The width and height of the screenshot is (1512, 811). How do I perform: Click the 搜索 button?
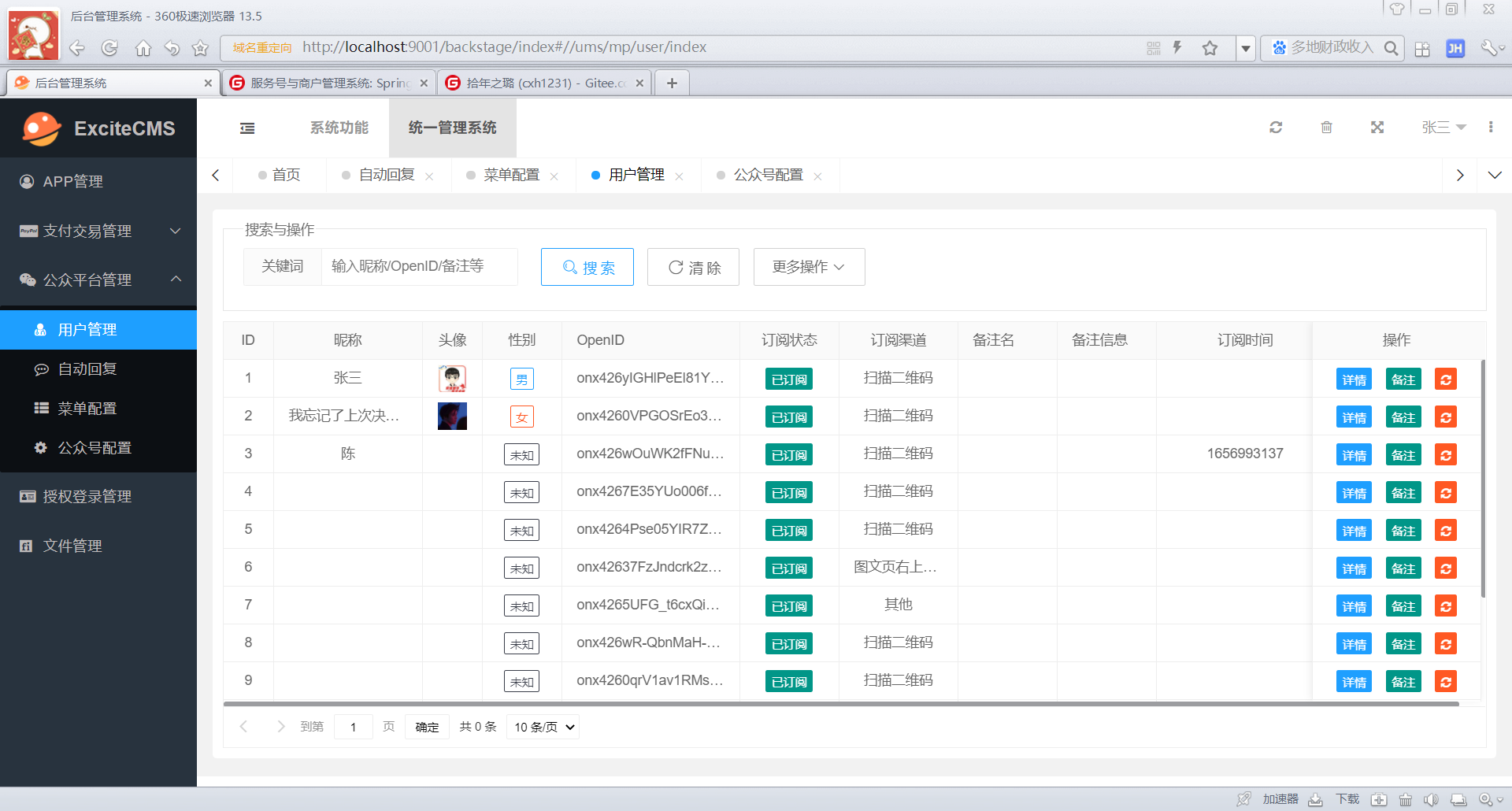(x=587, y=268)
